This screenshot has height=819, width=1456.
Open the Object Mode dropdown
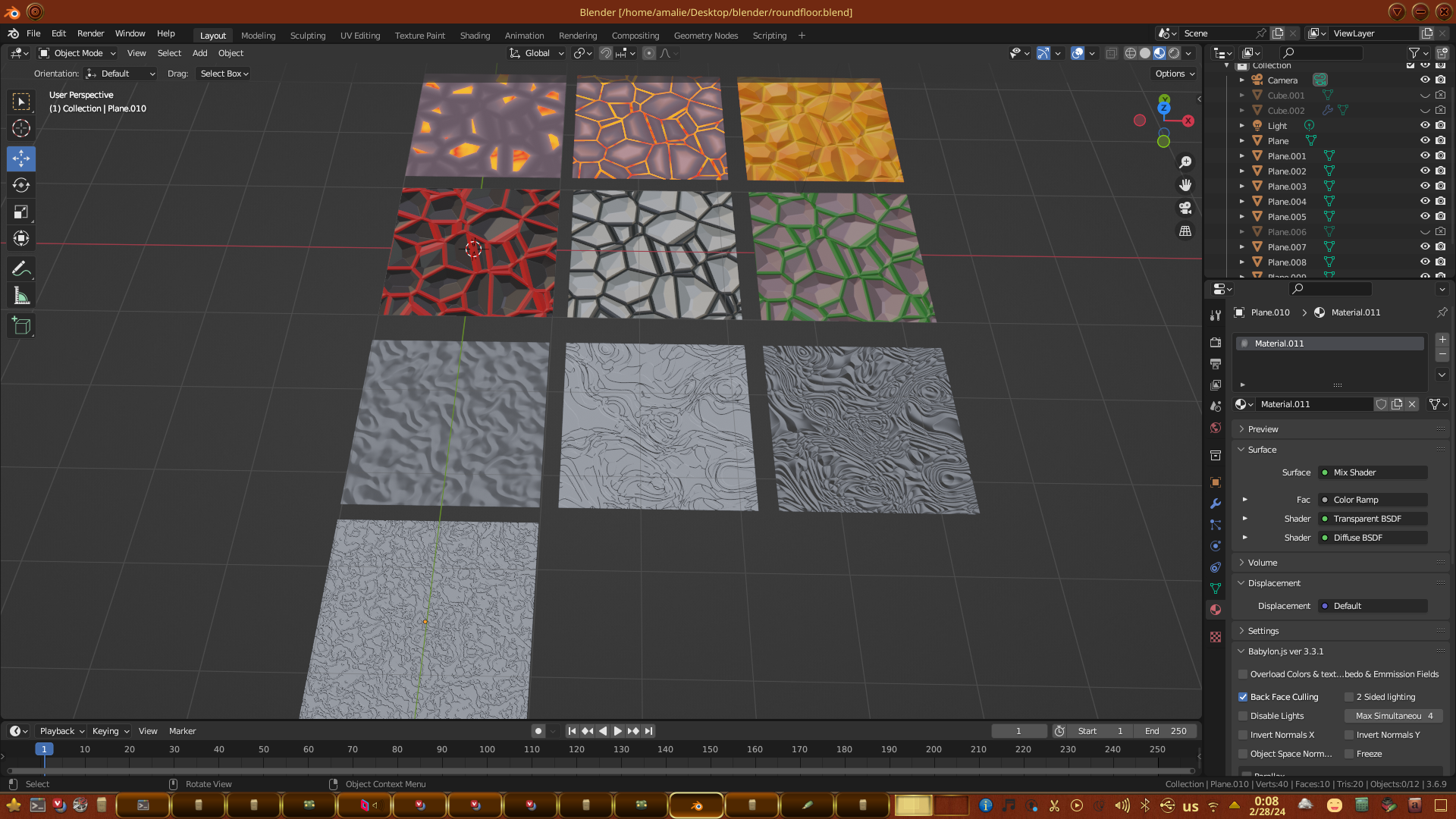pyautogui.click(x=77, y=53)
